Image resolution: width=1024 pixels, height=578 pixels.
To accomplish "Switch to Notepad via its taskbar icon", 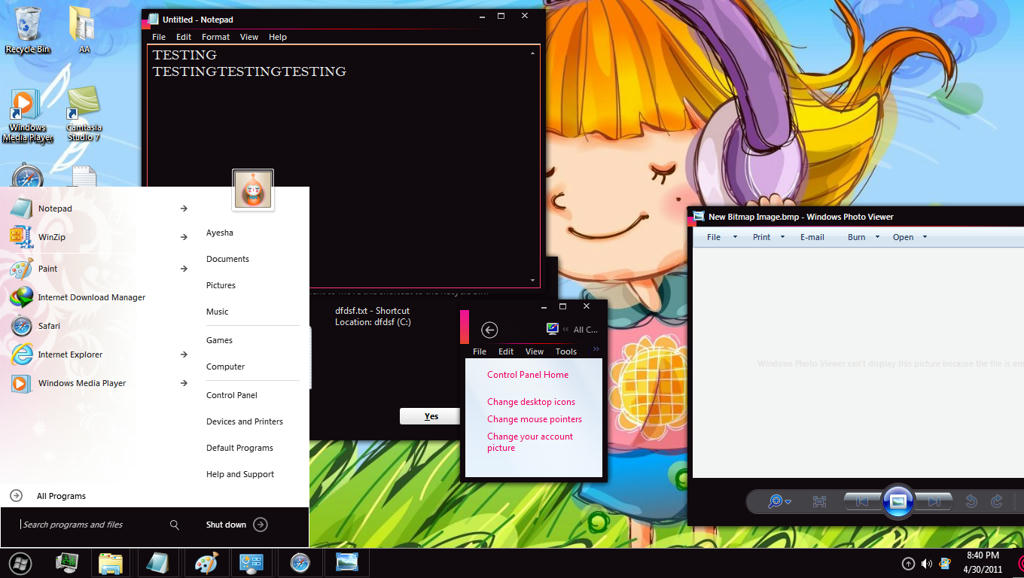I will 157,563.
